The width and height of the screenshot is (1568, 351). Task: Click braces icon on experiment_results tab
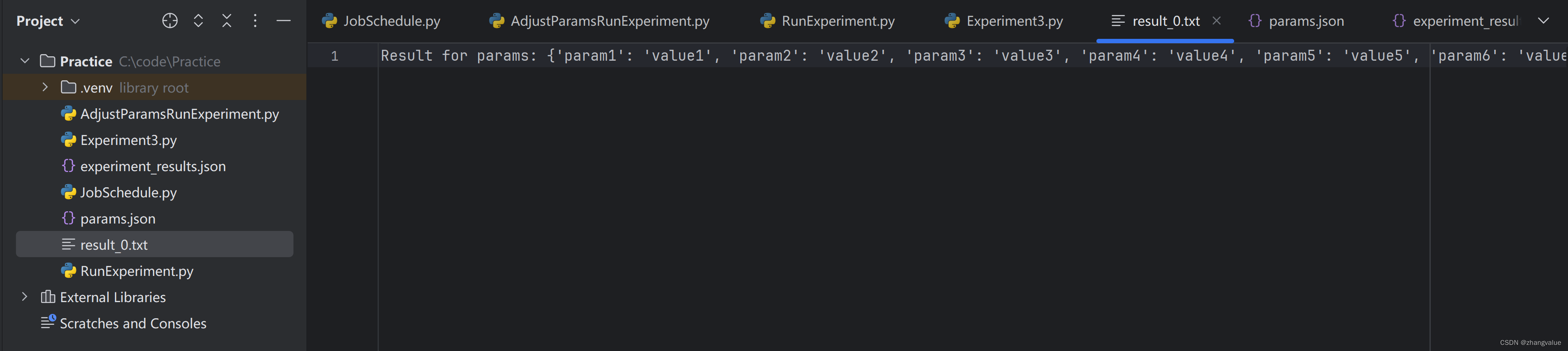click(x=1399, y=20)
